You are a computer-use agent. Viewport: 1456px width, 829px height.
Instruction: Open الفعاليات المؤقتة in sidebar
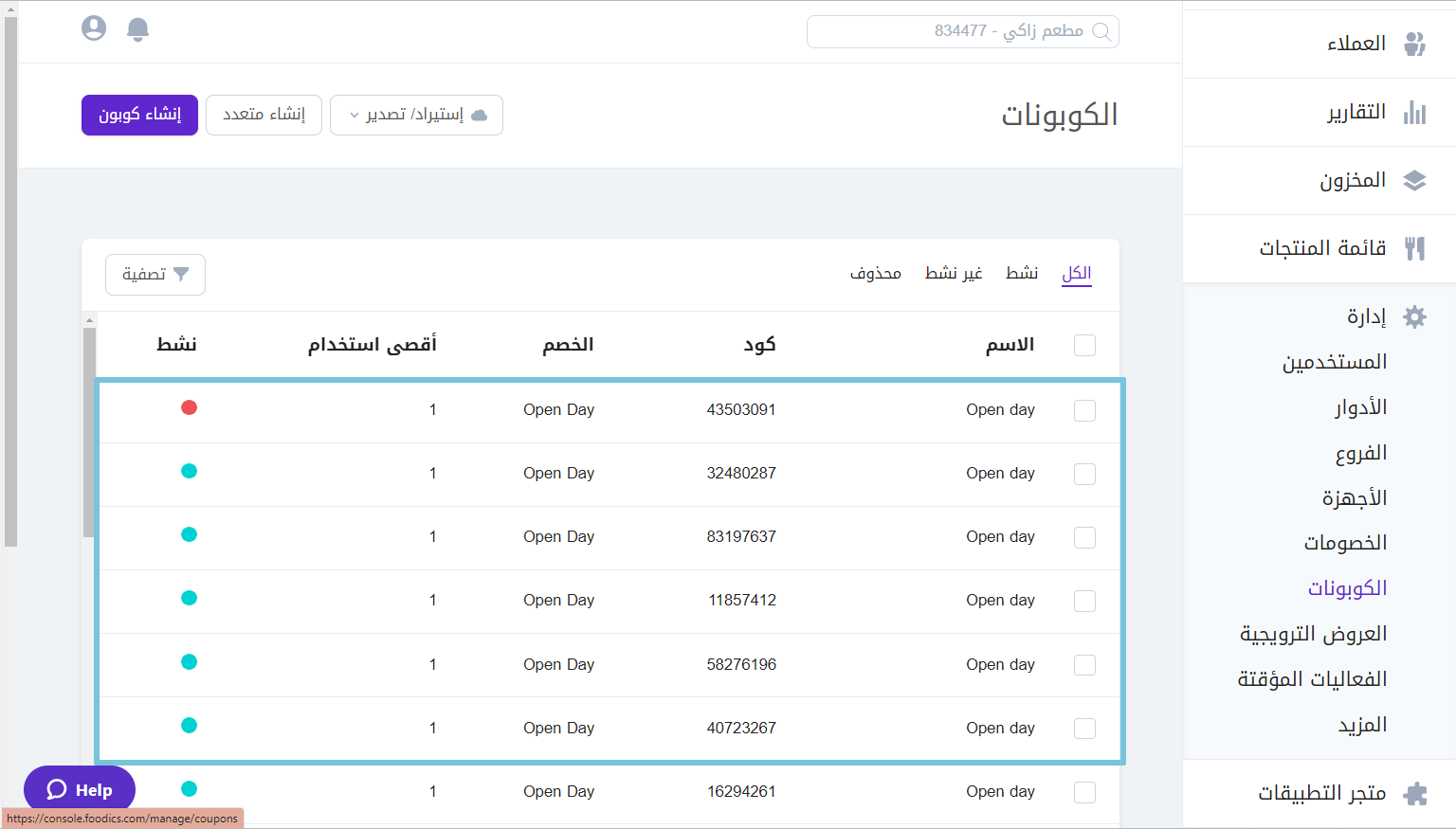pos(1312,679)
